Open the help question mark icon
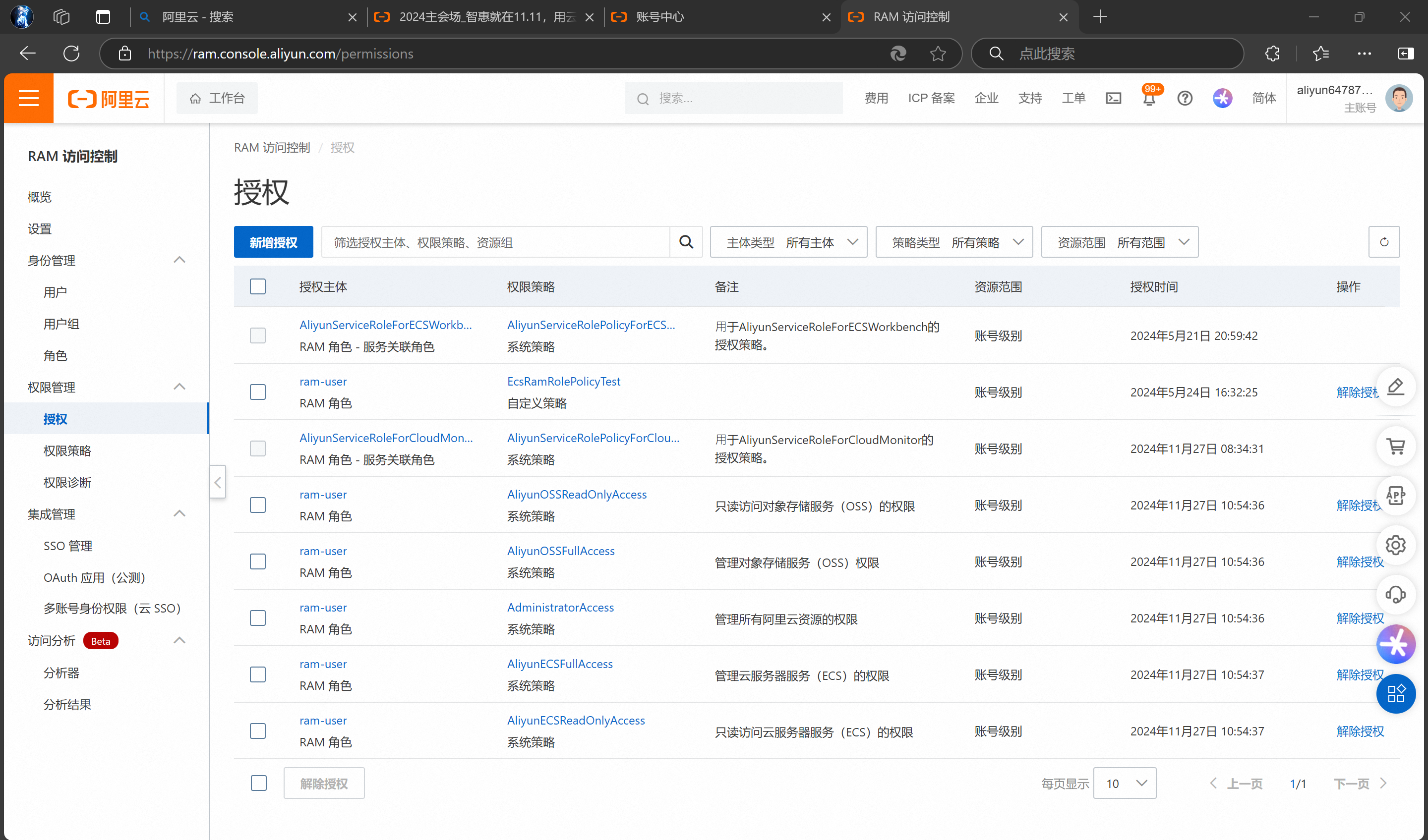 [x=1185, y=98]
